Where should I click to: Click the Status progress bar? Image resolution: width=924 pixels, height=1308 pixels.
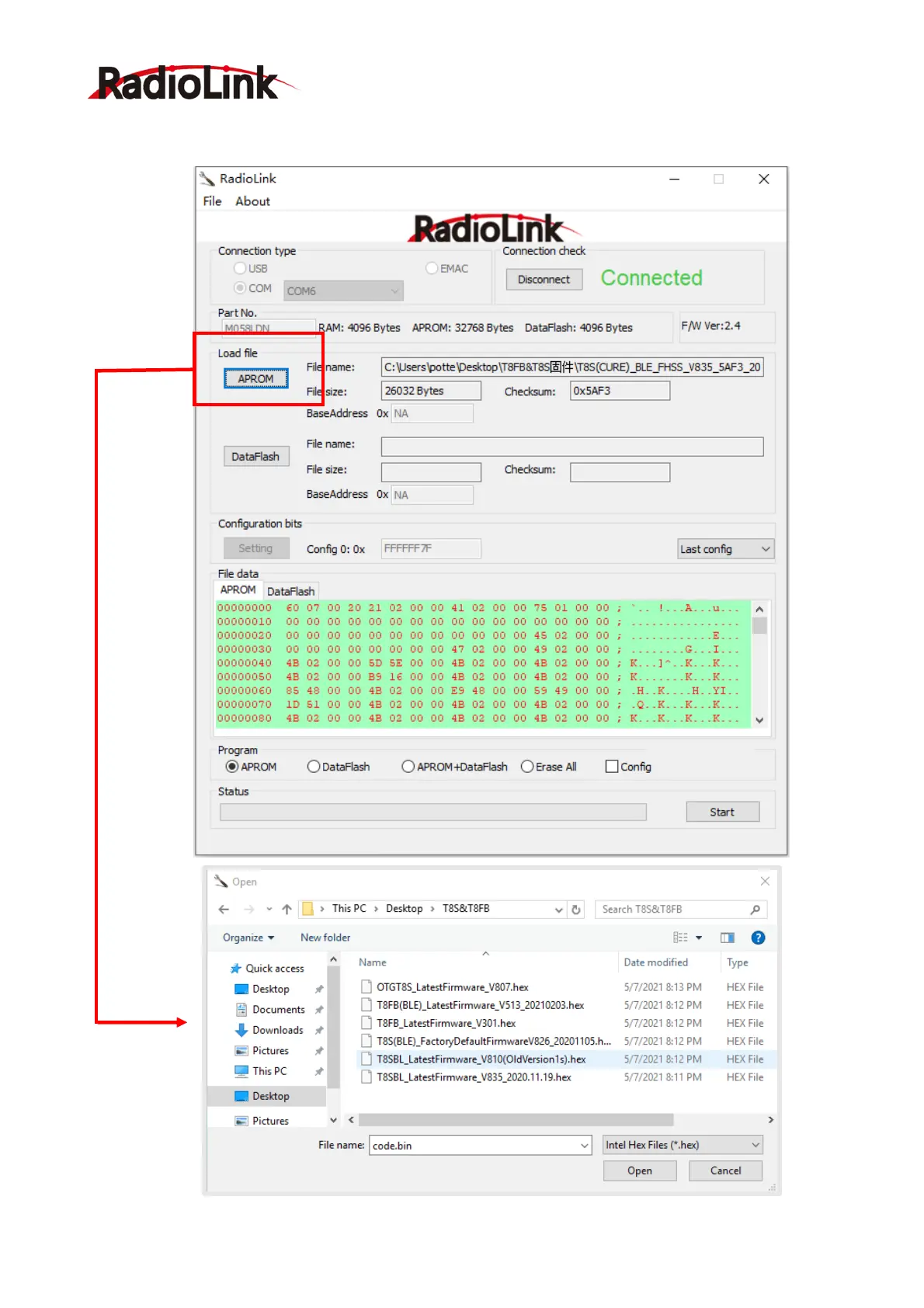(x=432, y=812)
